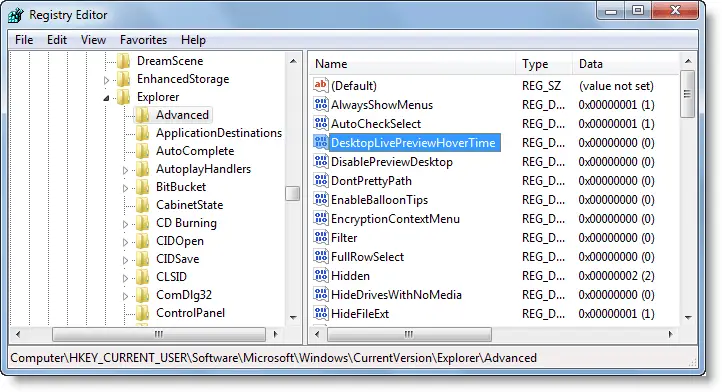Click the ApplicationDestinations folder icon
The height and width of the screenshot is (392, 722).
[x=142, y=133]
